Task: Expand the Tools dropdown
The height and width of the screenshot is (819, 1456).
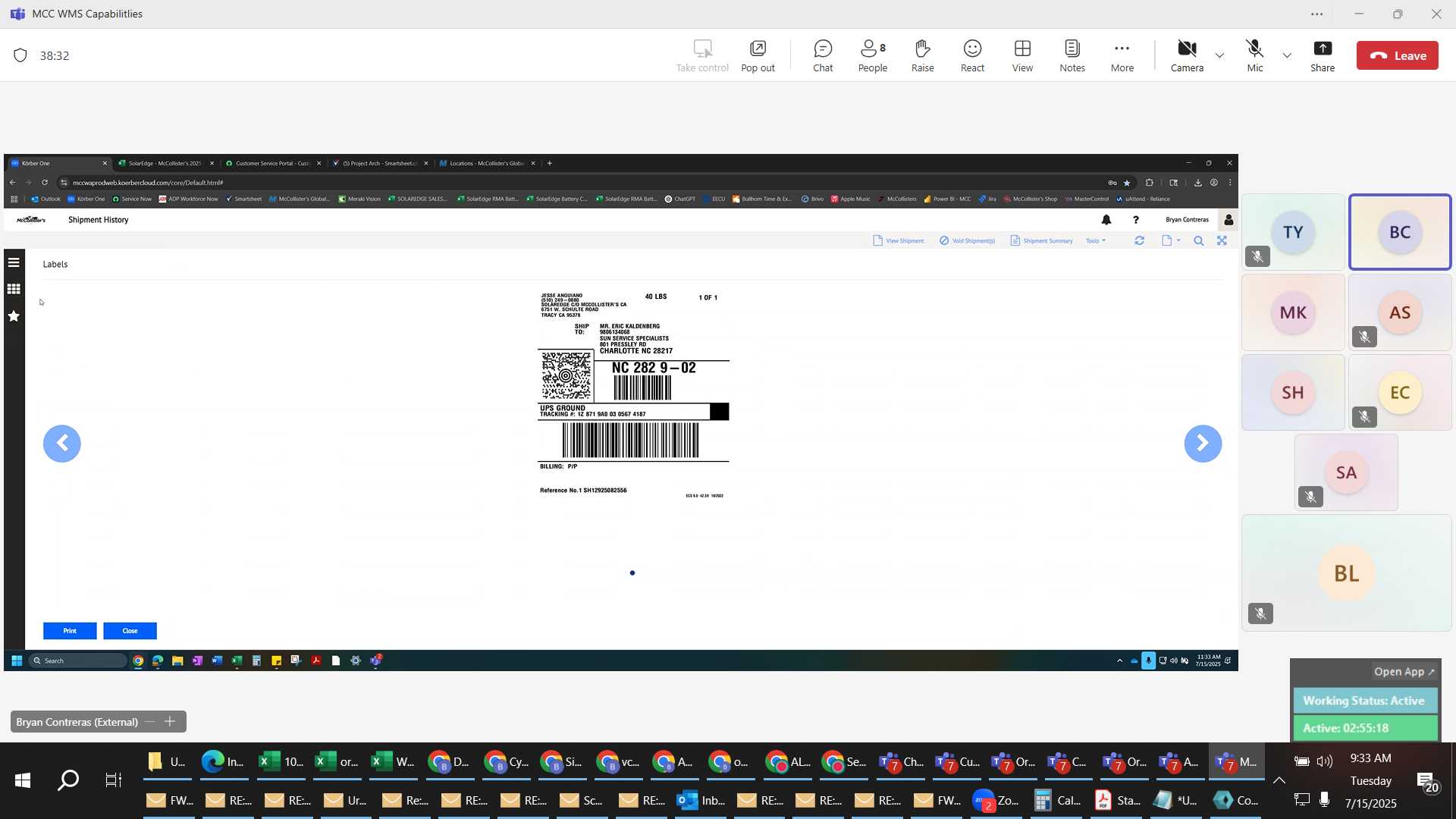Action: (x=1096, y=240)
